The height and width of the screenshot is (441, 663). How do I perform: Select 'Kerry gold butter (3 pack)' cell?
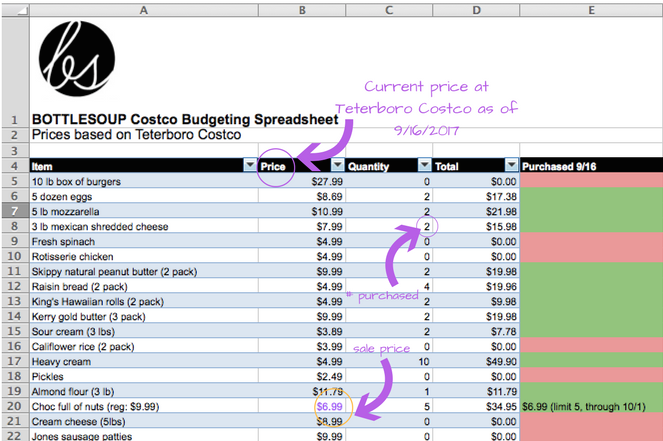(x=144, y=316)
